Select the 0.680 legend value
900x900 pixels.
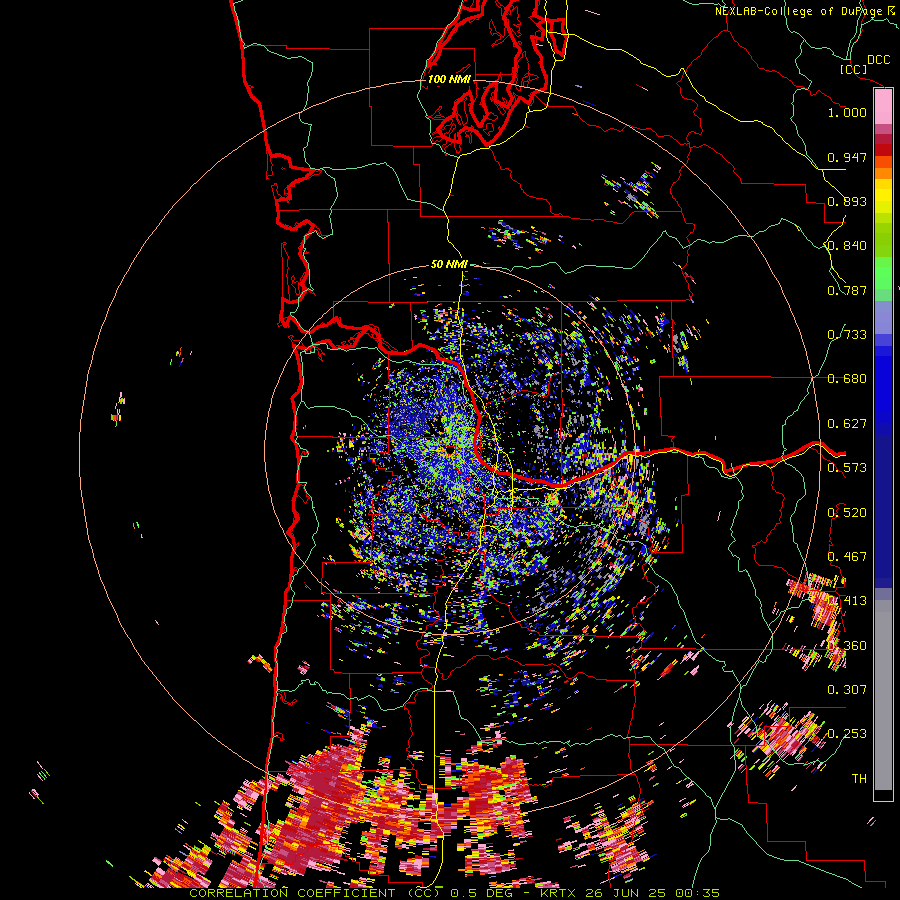[847, 379]
